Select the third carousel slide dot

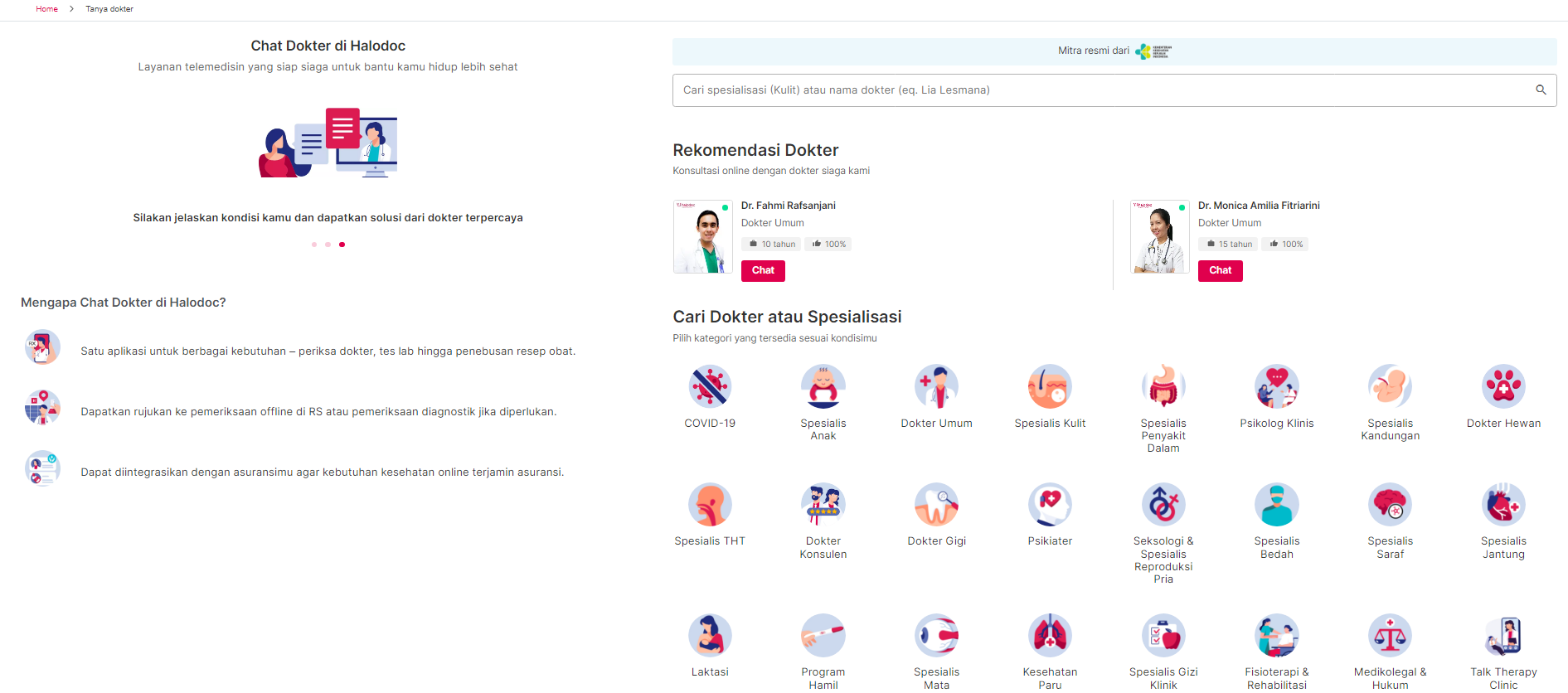[x=342, y=245]
